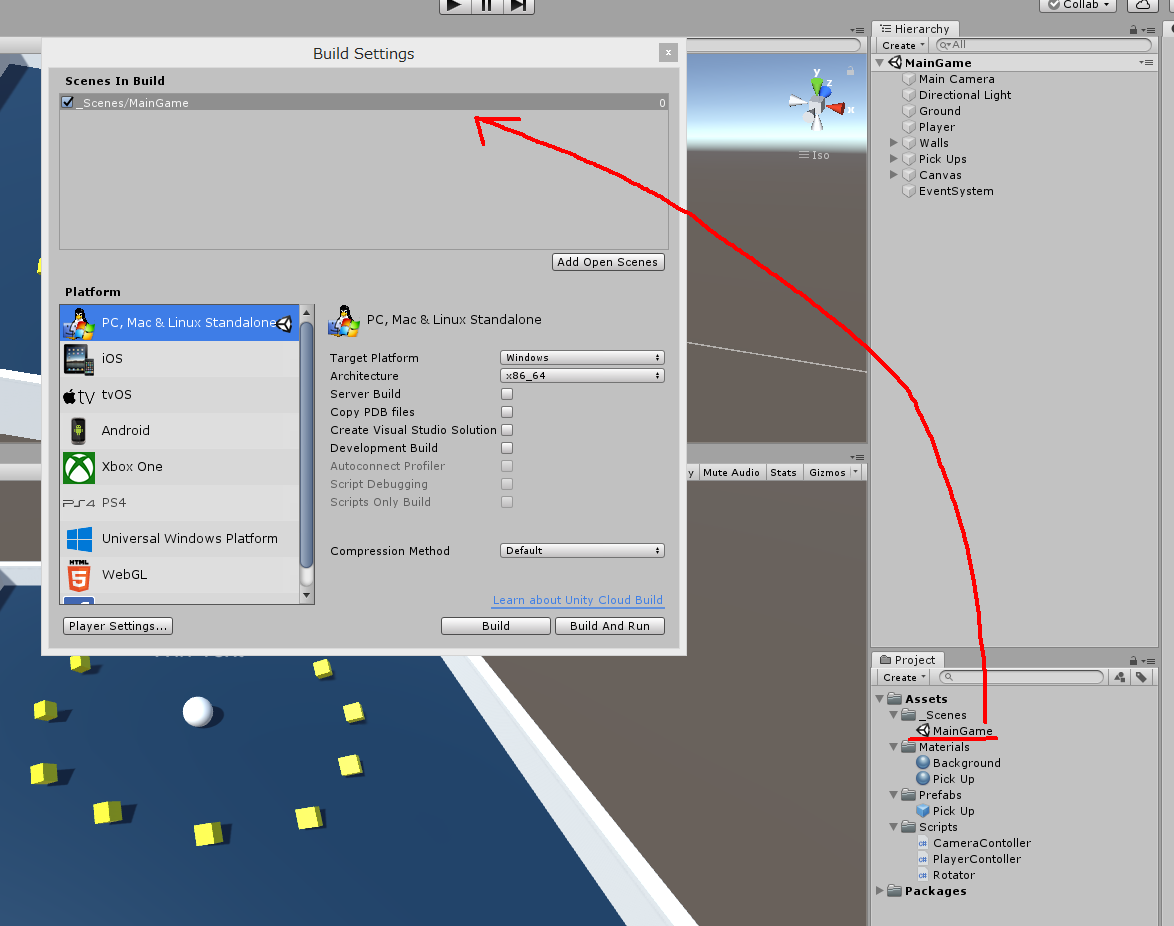1174x926 pixels.
Task: Open the Architecture dropdown
Action: pyautogui.click(x=582, y=376)
